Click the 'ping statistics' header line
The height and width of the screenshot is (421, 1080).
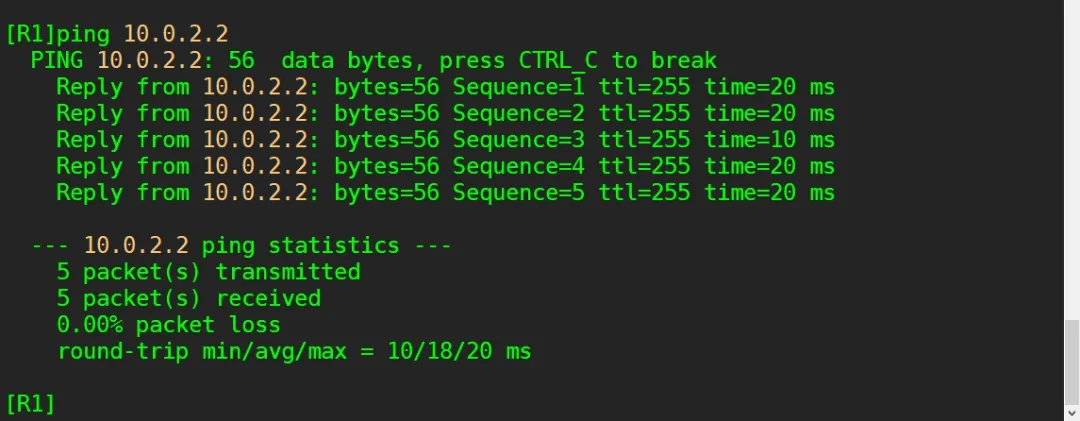240,245
